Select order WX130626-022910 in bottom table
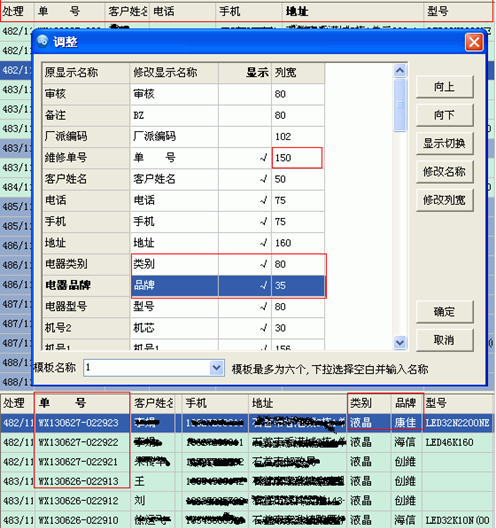Image resolution: width=496 pixels, height=528 pixels. tap(82, 520)
